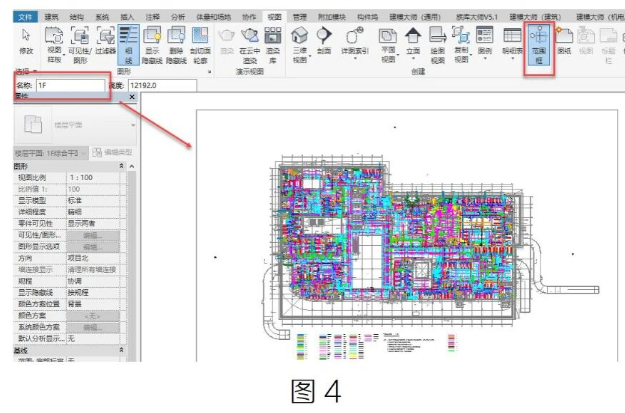Viewport: 625px width, 413px height.
Task: Click 剖切面轮廓 (Cut Profile) tool
Action: tap(200, 45)
